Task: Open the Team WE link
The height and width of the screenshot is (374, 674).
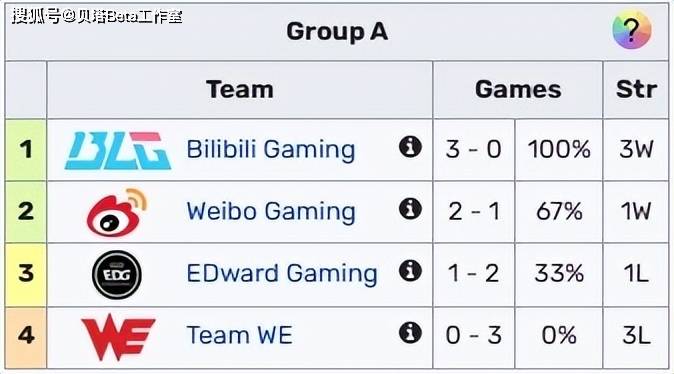Action: click(239, 335)
